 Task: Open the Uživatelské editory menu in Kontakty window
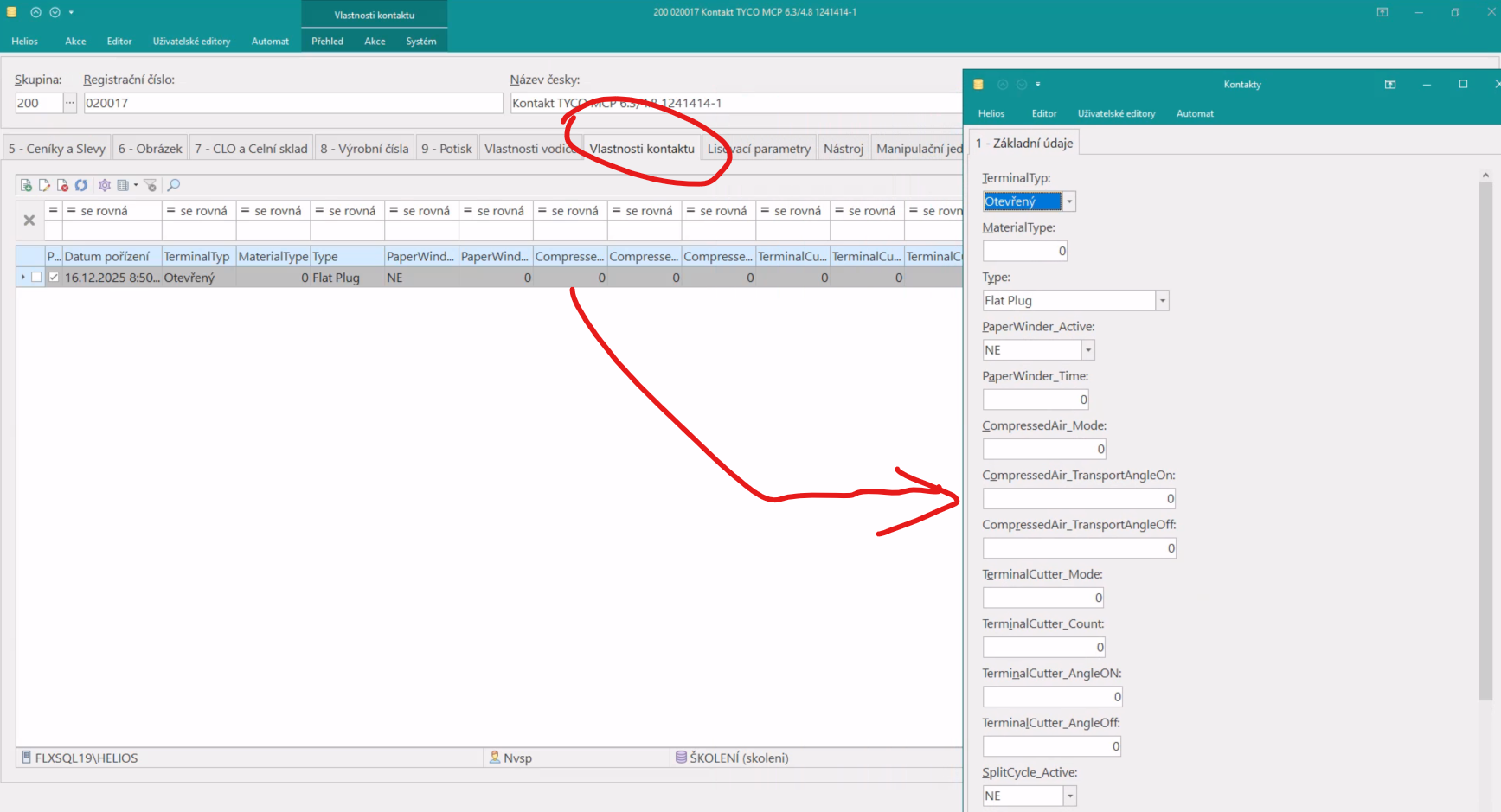(x=1116, y=113)
